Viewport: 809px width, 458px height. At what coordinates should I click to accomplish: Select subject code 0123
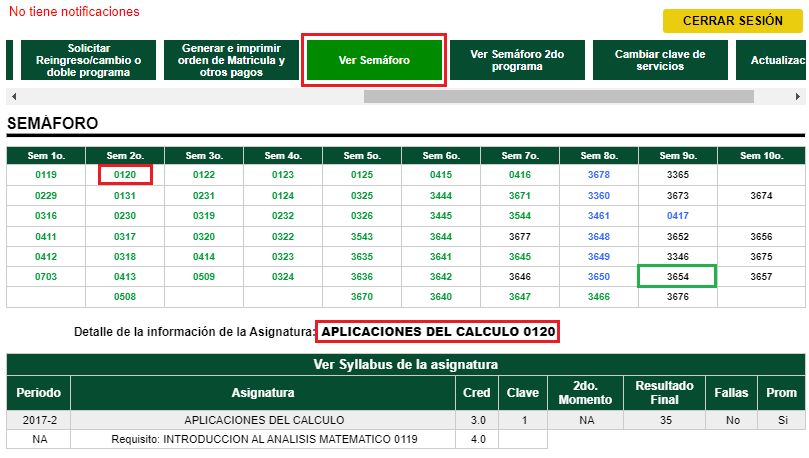(283, 175)
